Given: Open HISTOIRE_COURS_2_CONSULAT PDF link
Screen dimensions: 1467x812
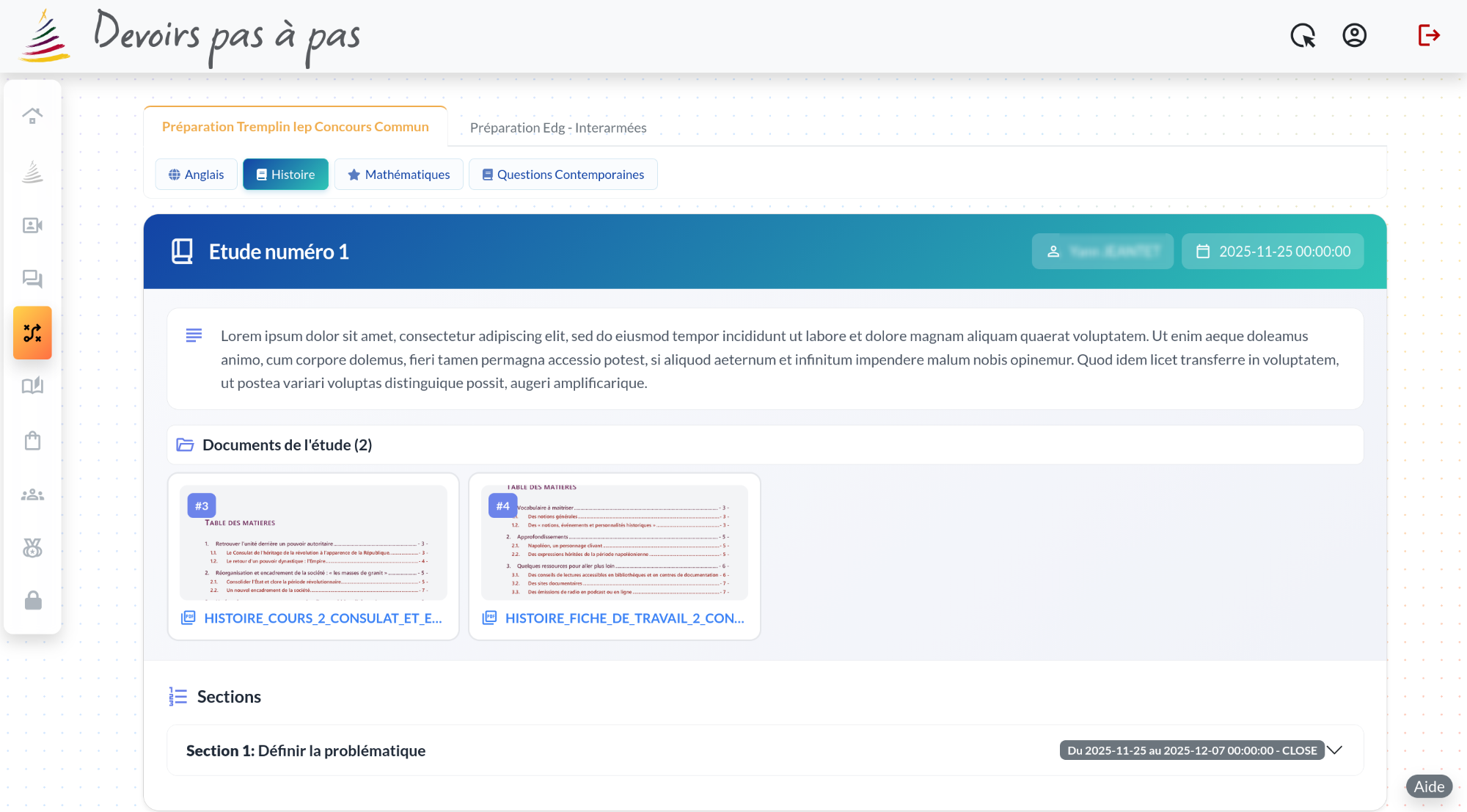Looking at the screenshot, I should tap(323, 618).
